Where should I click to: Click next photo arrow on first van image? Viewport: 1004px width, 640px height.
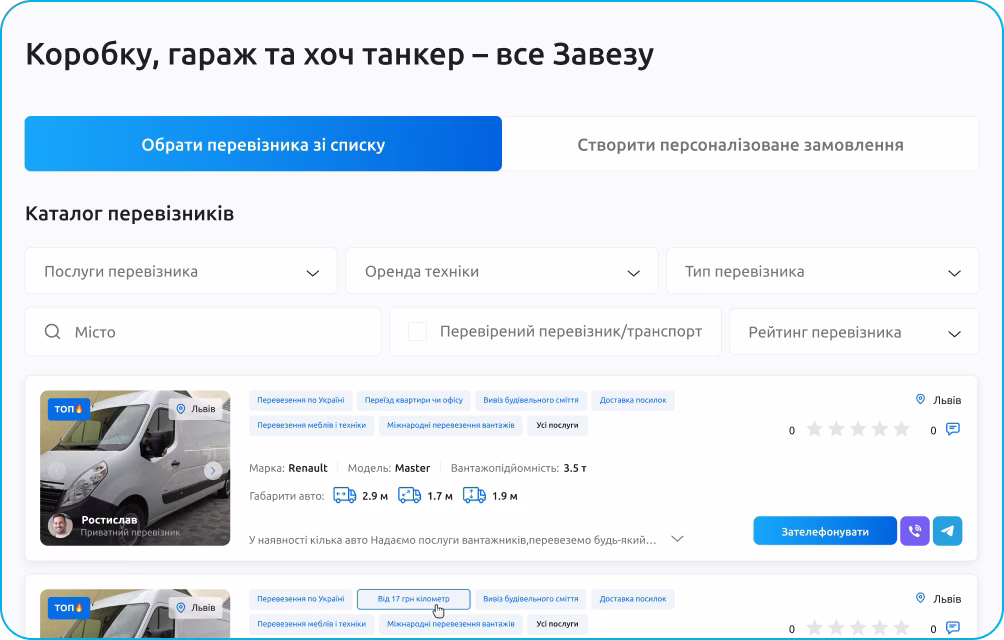pyautogui.click(x=213, y=471)
